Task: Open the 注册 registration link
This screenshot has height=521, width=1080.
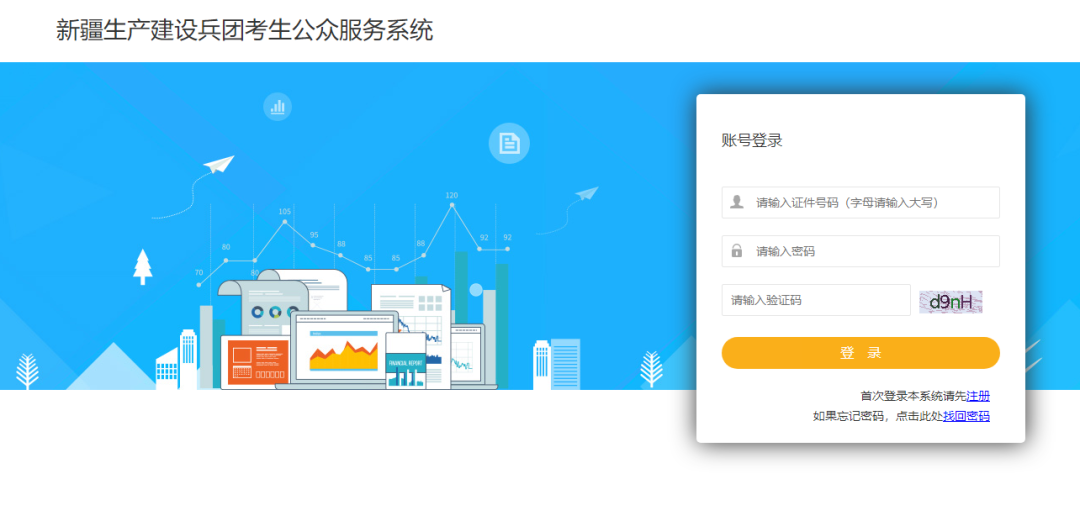Action: click(978, 396)
